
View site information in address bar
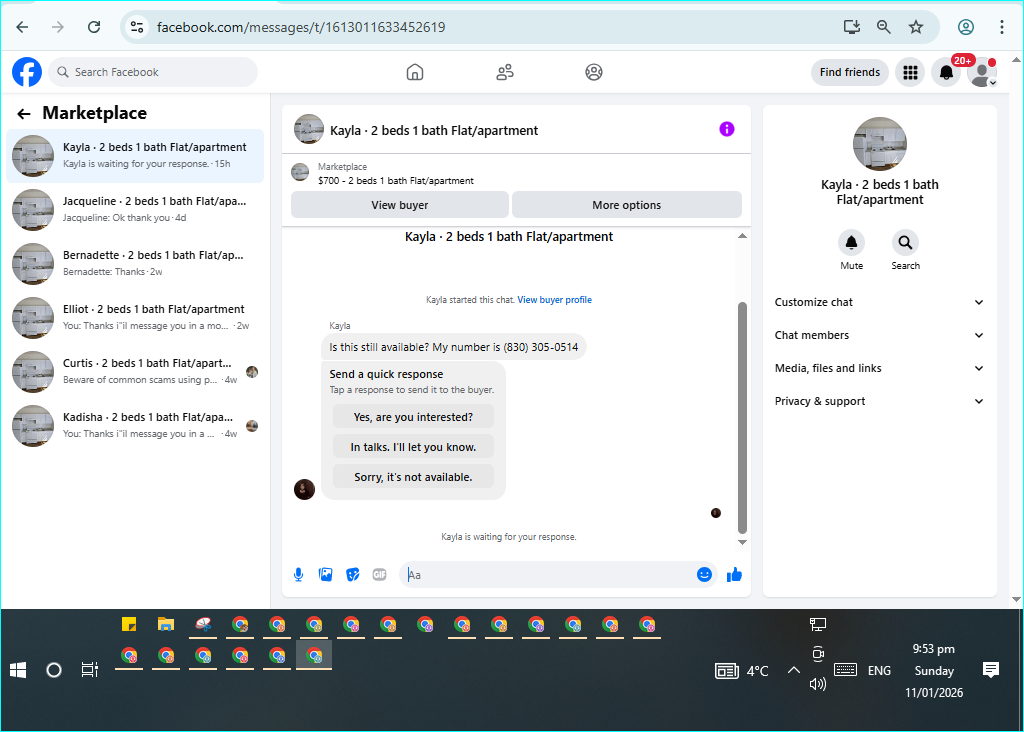click(136, 27)
